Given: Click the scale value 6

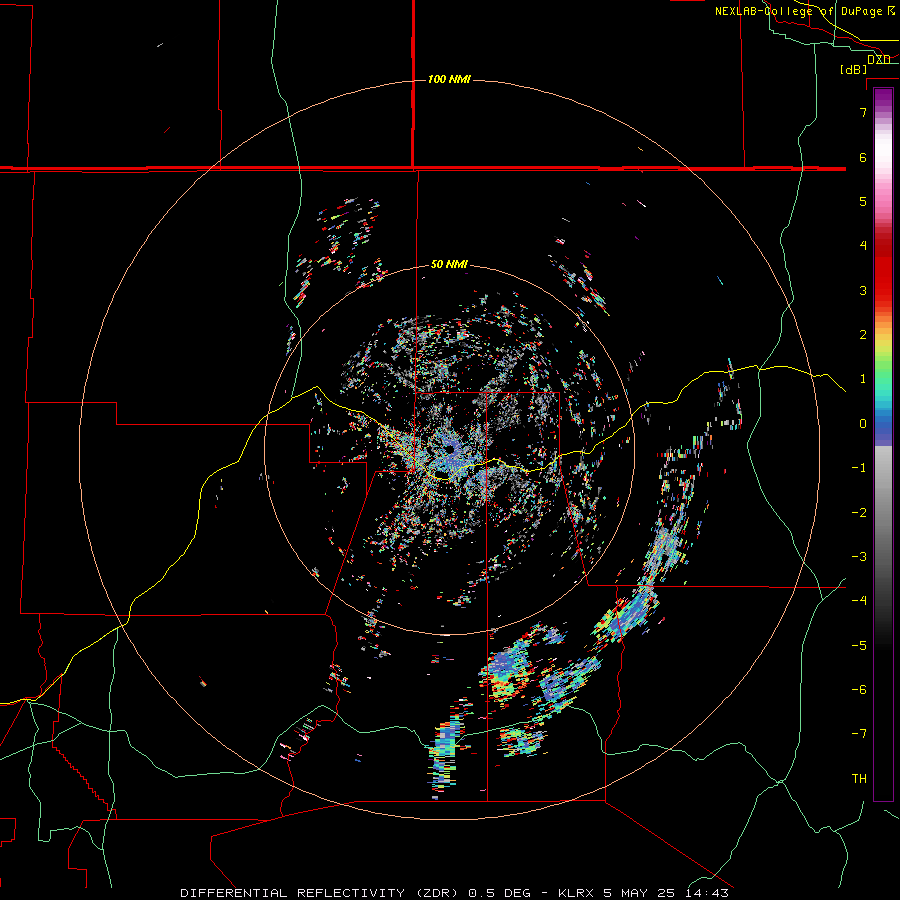Looking at the screenshot, I should click(862, 157).
